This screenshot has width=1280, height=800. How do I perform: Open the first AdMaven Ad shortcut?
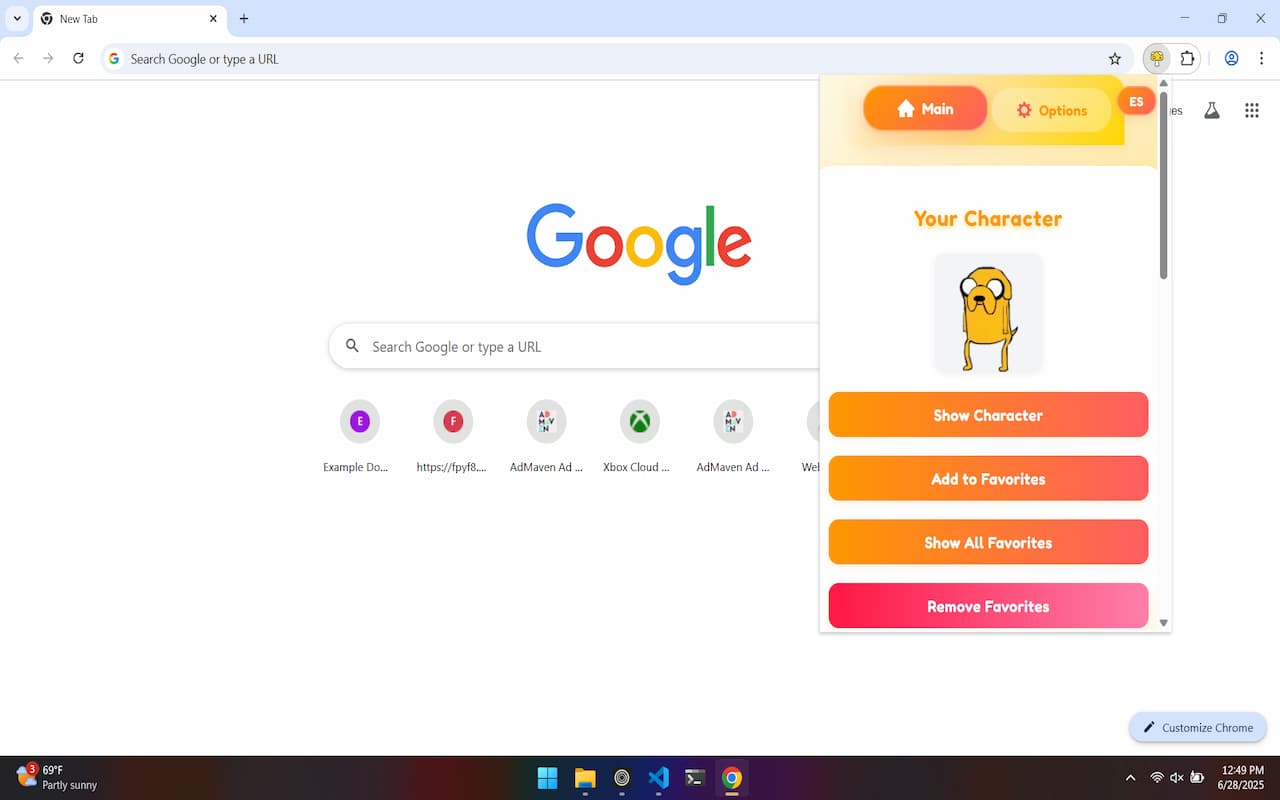click(x=546, y=436)
